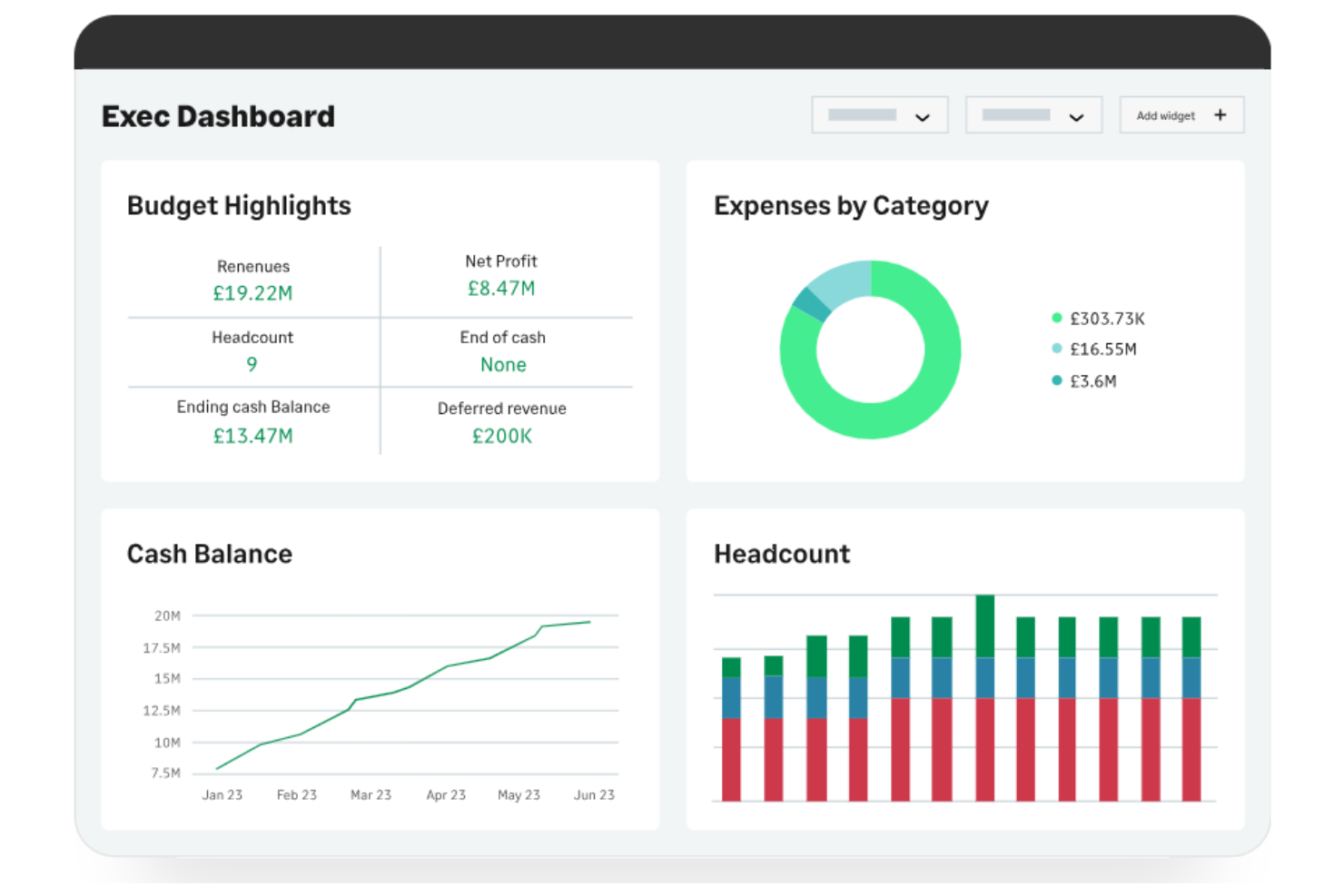Click the Revenues £19.22M value link
Viewport: 1344px width, 896px height.
(x=252, y=292)
